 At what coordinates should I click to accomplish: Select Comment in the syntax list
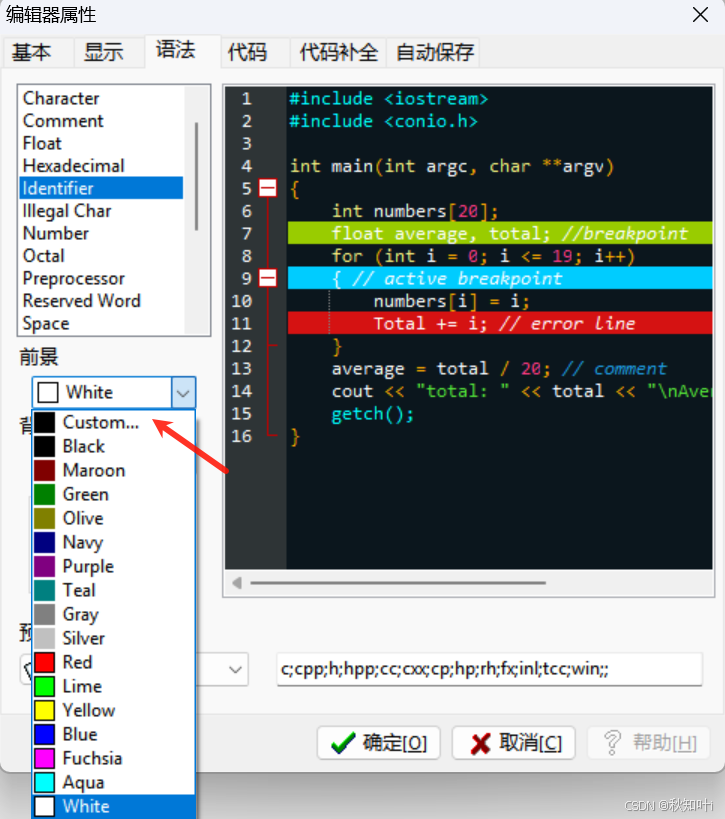click(101, 121)
